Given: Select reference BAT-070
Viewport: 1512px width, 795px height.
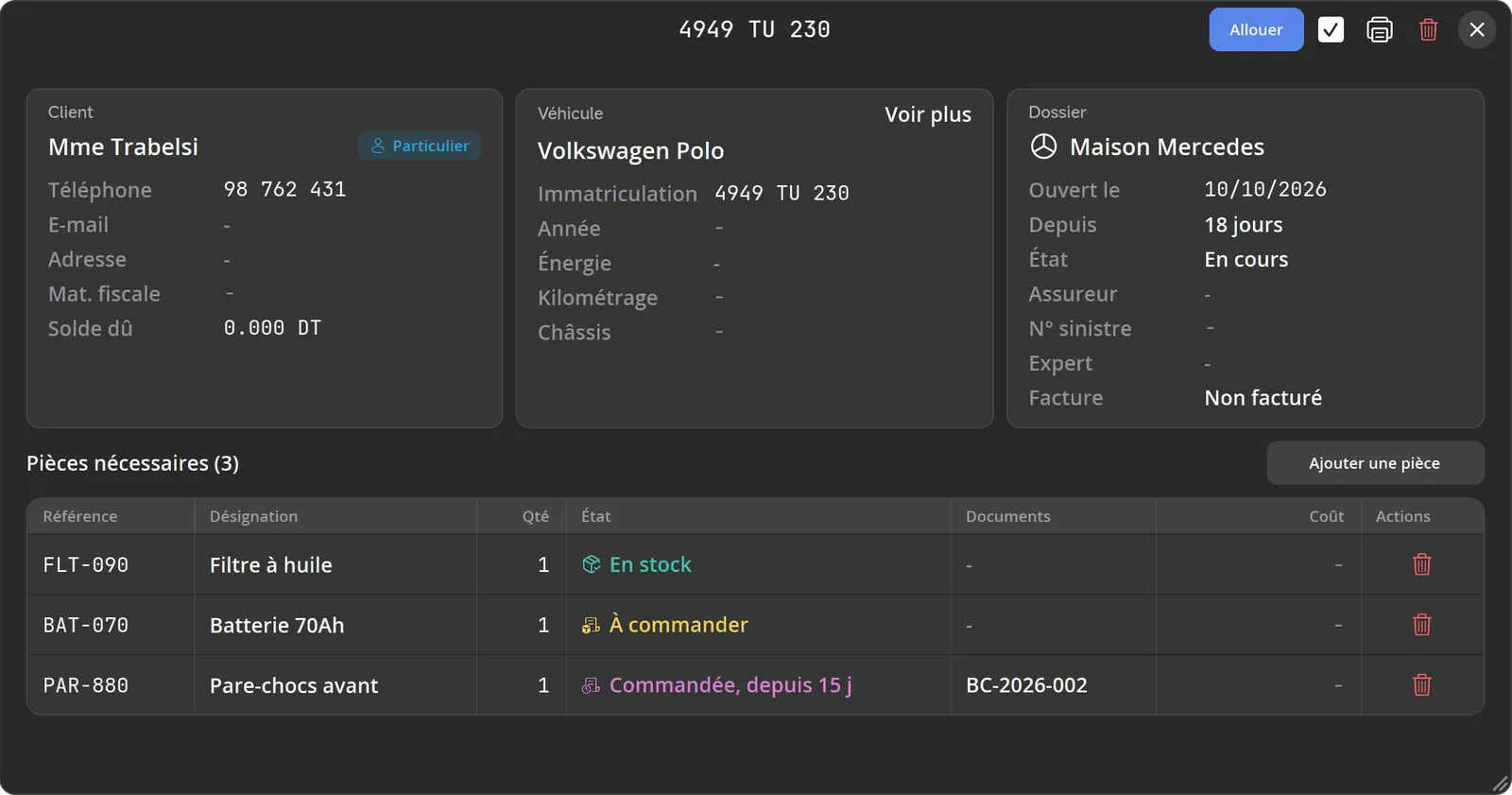Looking at the screenshot, I should [86, 625].
